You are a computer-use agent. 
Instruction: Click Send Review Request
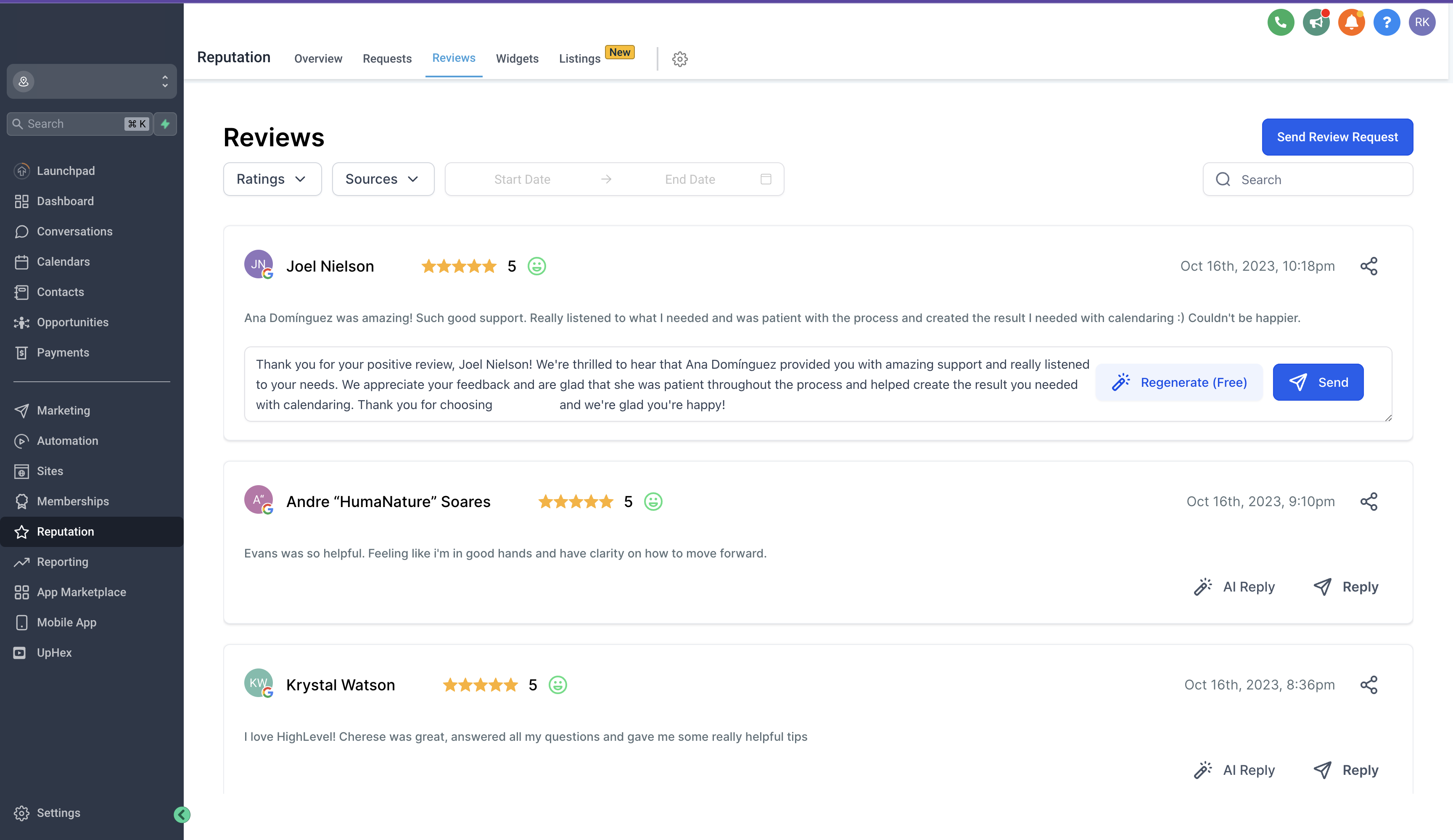click(x=1337, y=137)
